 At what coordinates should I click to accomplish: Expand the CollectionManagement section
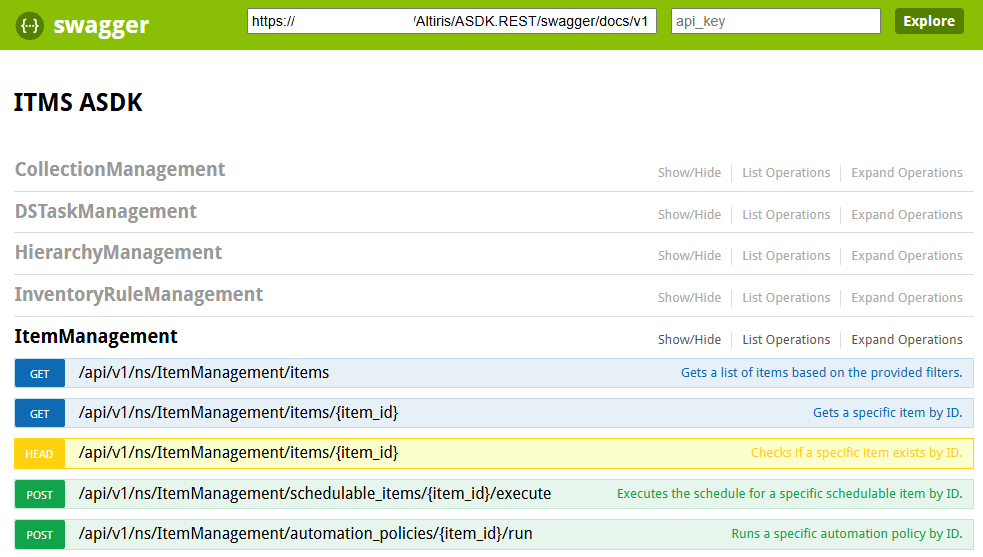pos(120,170)
